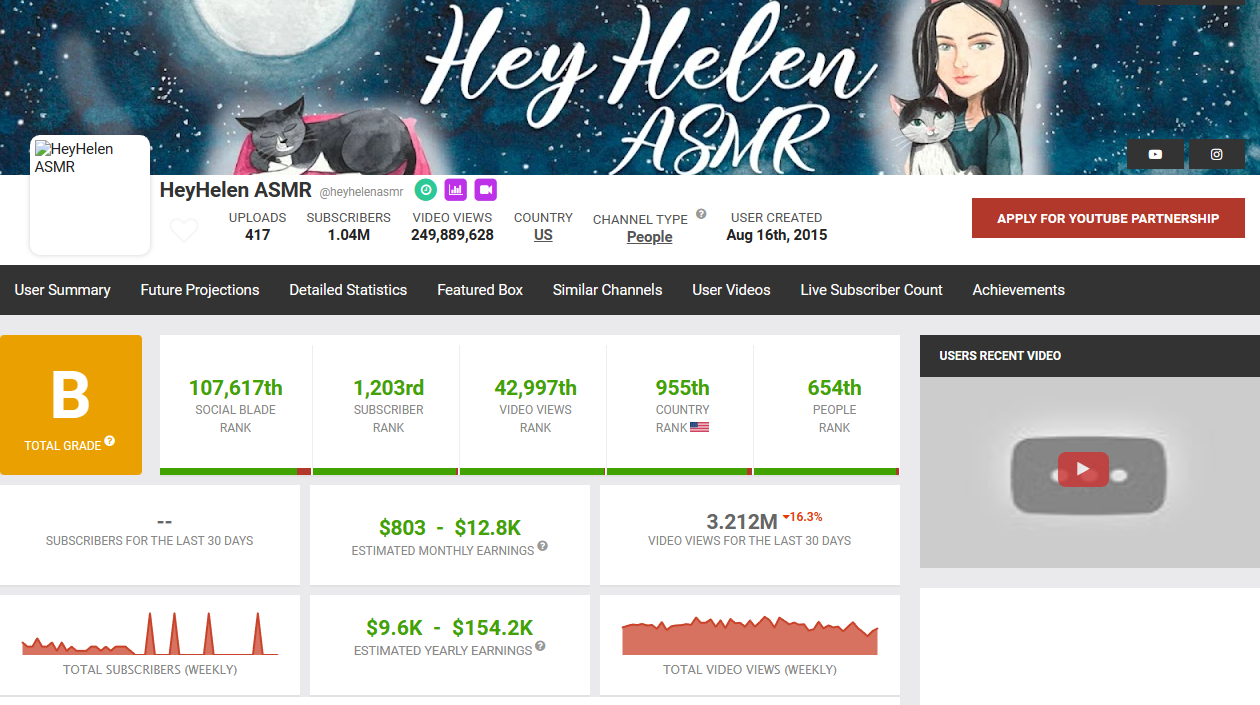Click the @heyhelenasmr handle text

pos(361,191)
